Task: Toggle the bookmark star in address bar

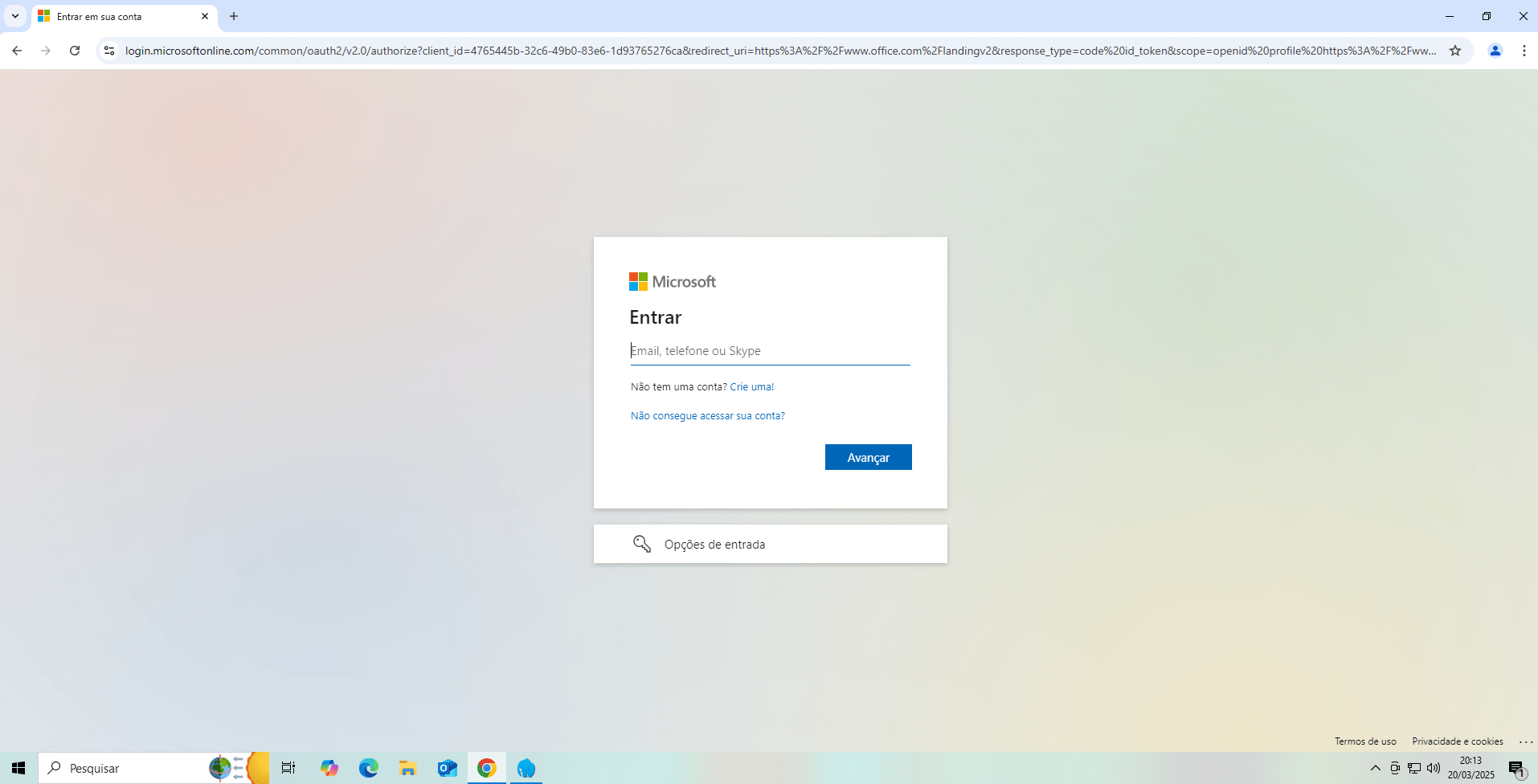Action: (1455, 50)
